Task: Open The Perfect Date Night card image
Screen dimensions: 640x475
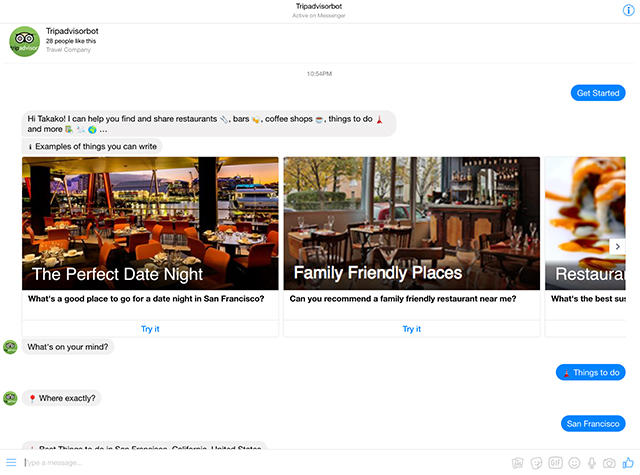Action: (x=150, y=223)
